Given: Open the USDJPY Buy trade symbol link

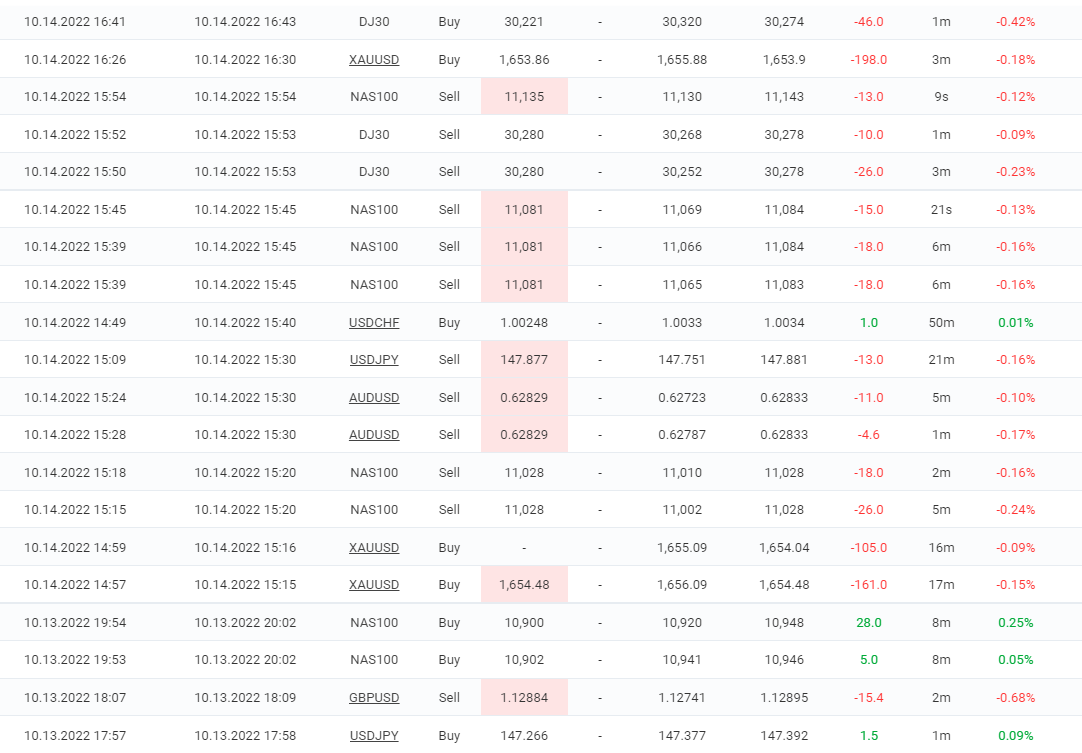Looking at the screenshot, I should click(x=374, y=735).
